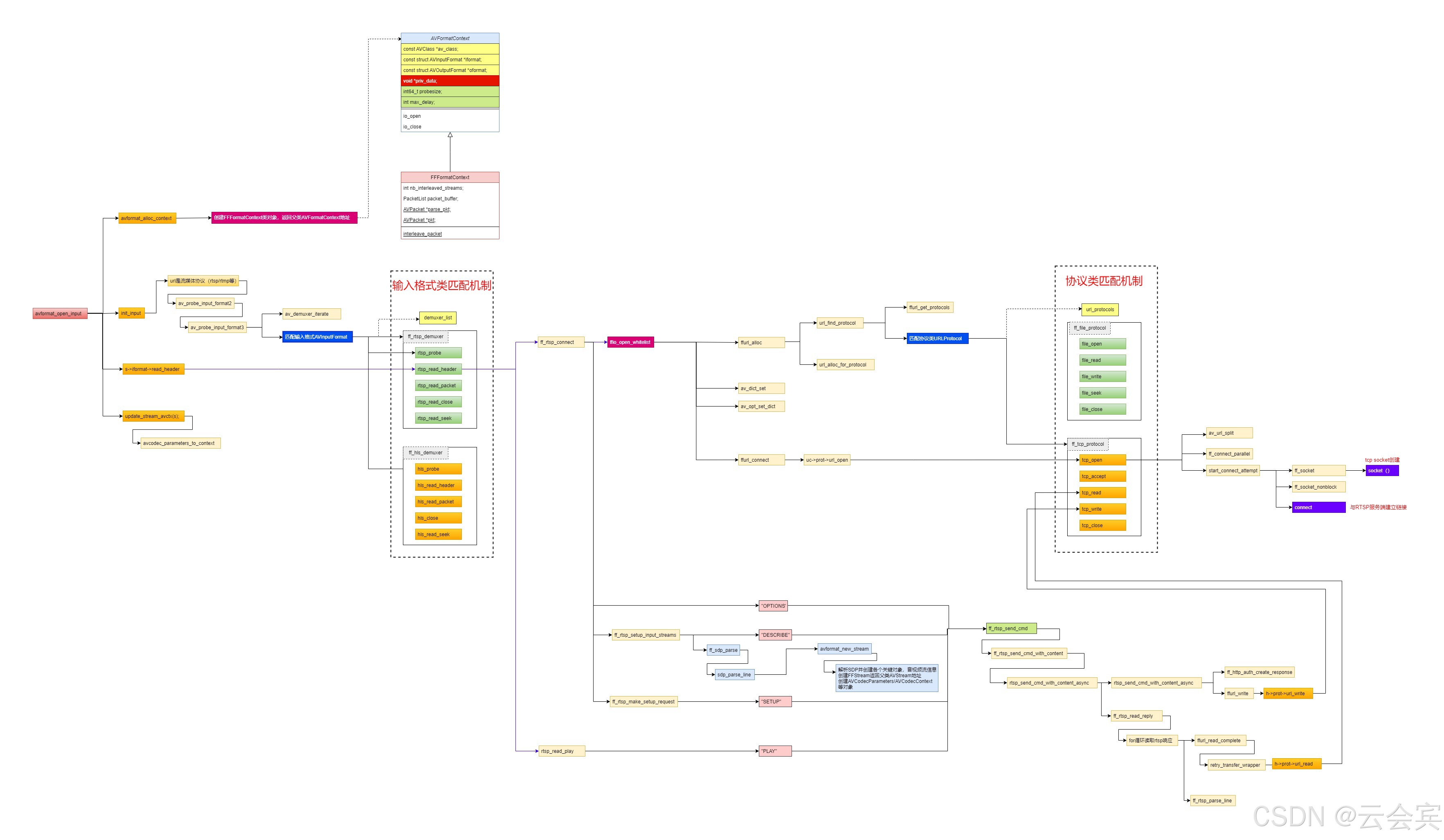Select the avformat_alloc_context box
This screenshot has height=840, width=1444.
tap(147, 218)
